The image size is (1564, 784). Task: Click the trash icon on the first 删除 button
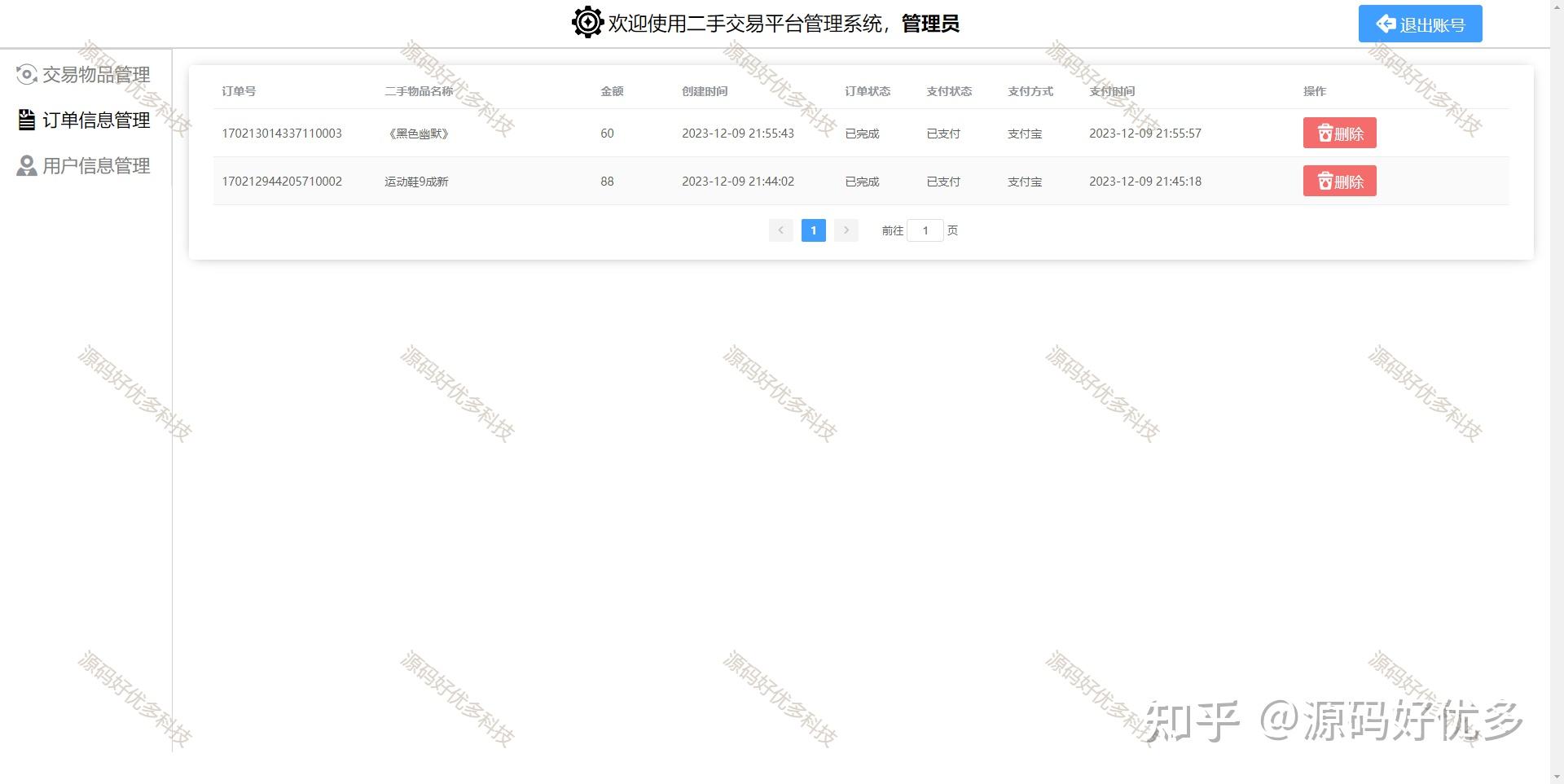(1324, 133)
